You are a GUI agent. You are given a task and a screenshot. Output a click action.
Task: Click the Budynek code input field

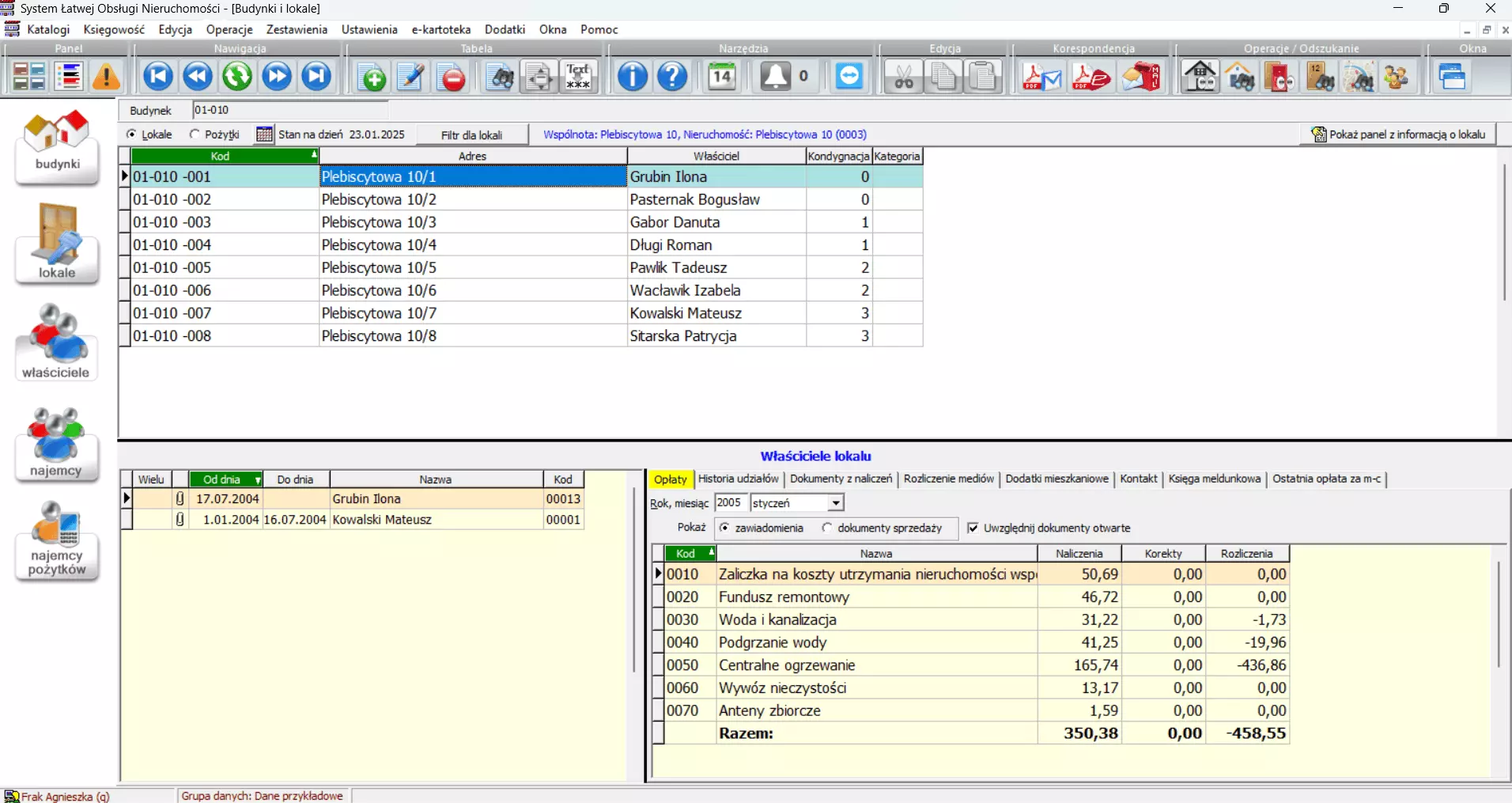pos(290,110)
